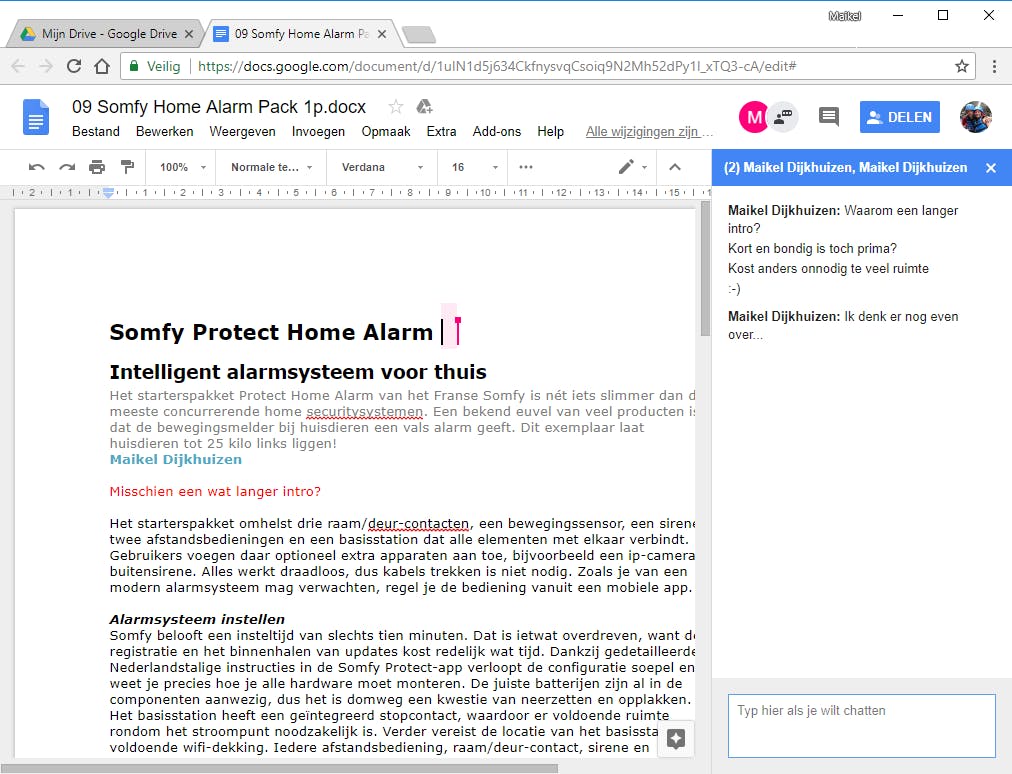This screenshot has height=774, width=1012.
Task: Close the 09 Somfy Home Alarm tab
Action: (x=382, y=34)
